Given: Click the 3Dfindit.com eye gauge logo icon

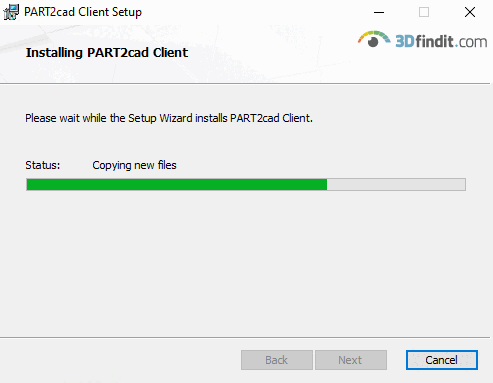Looking at the screenshot, I should 374,39.
